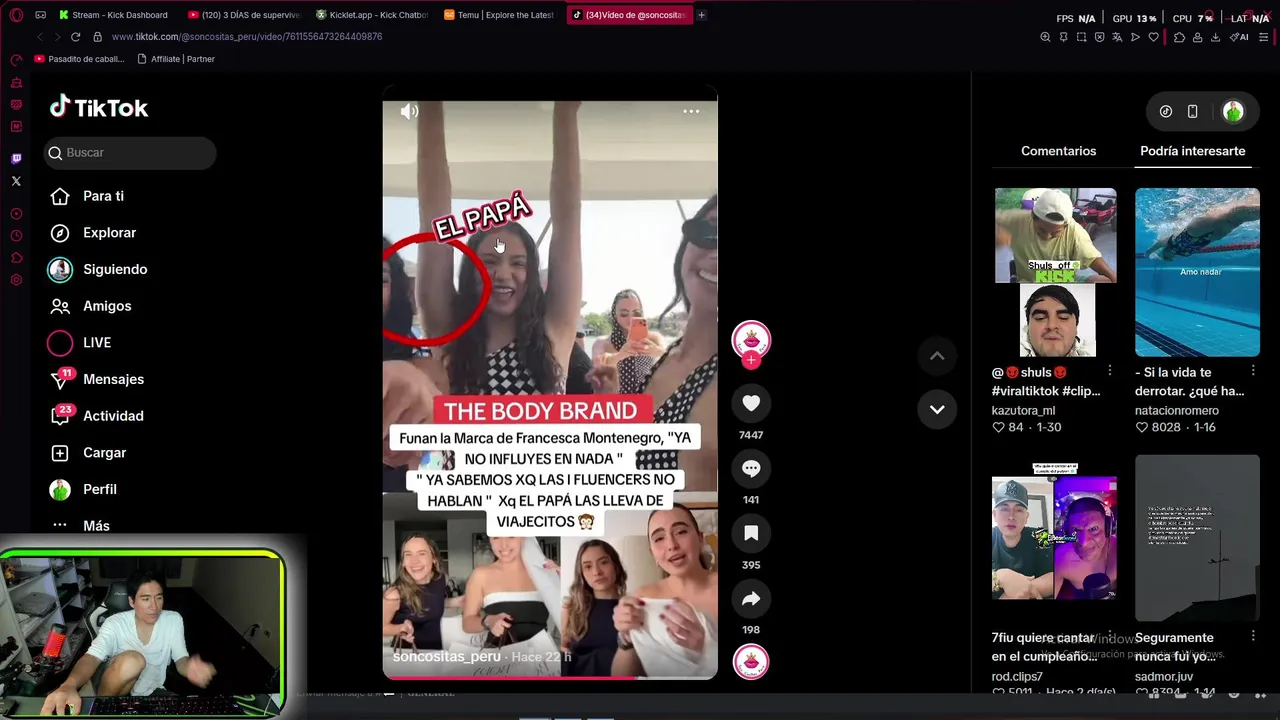Image resolution: width=1280 pixels, height=720 pixels.
Task: Switch to Kicklet.app Kick Chatbot tab
Action: (372, 15)
